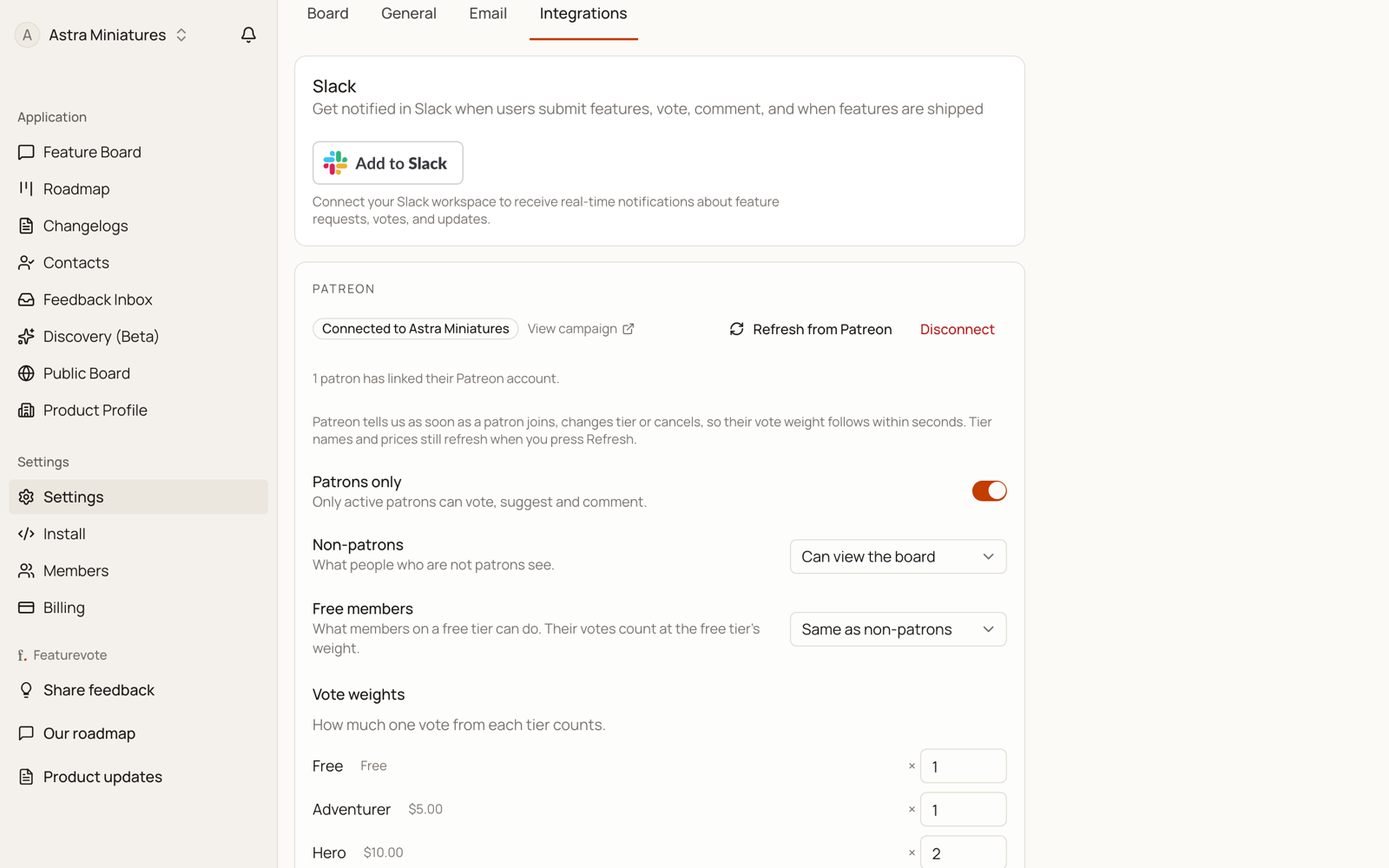This screenshot has width=1389, height=868.
Task: Click the Public Board globe icon
Action: pyautogui.click(x=26, y=373)
